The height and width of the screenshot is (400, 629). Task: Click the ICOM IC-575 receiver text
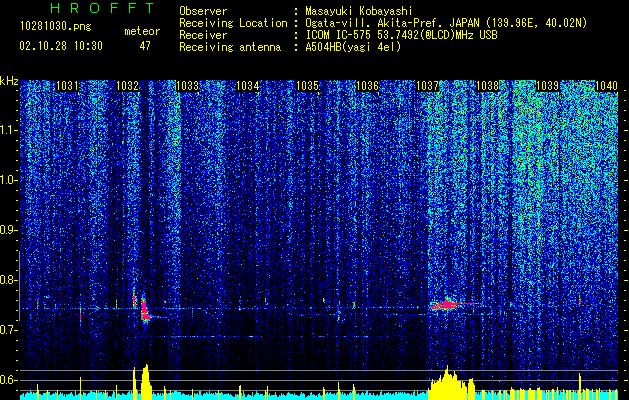(x=401, y=35)
